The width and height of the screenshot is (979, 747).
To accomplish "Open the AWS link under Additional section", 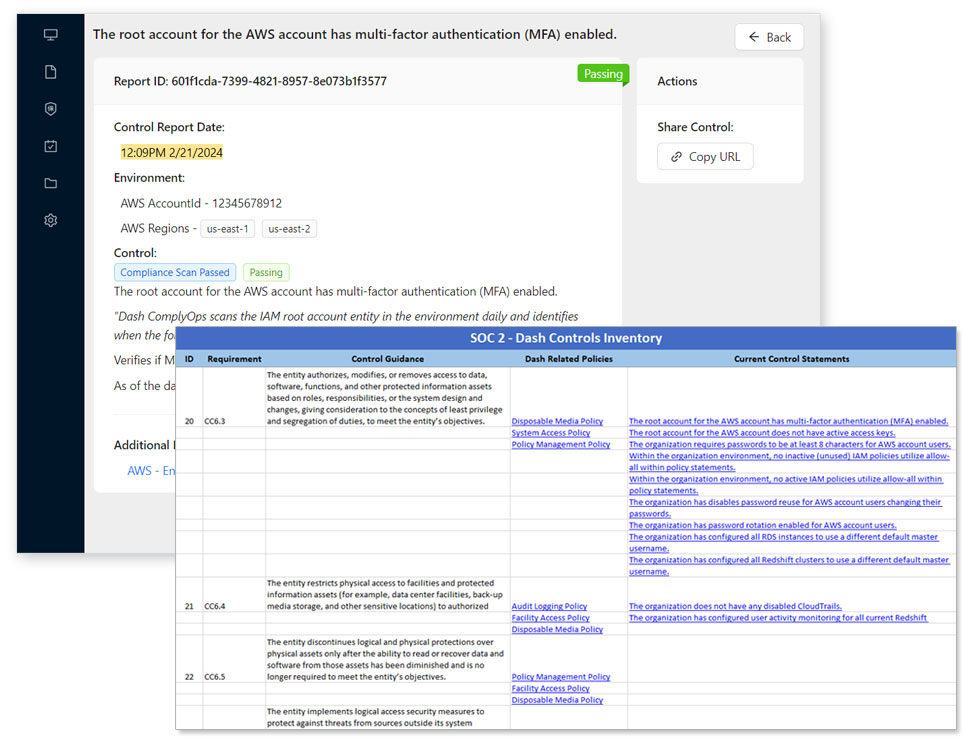I will 151,470.
